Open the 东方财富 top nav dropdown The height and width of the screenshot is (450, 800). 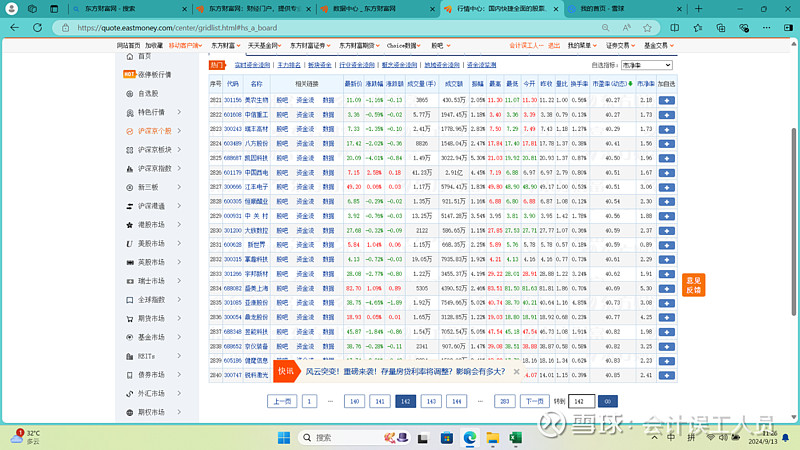tap(226, 46)
